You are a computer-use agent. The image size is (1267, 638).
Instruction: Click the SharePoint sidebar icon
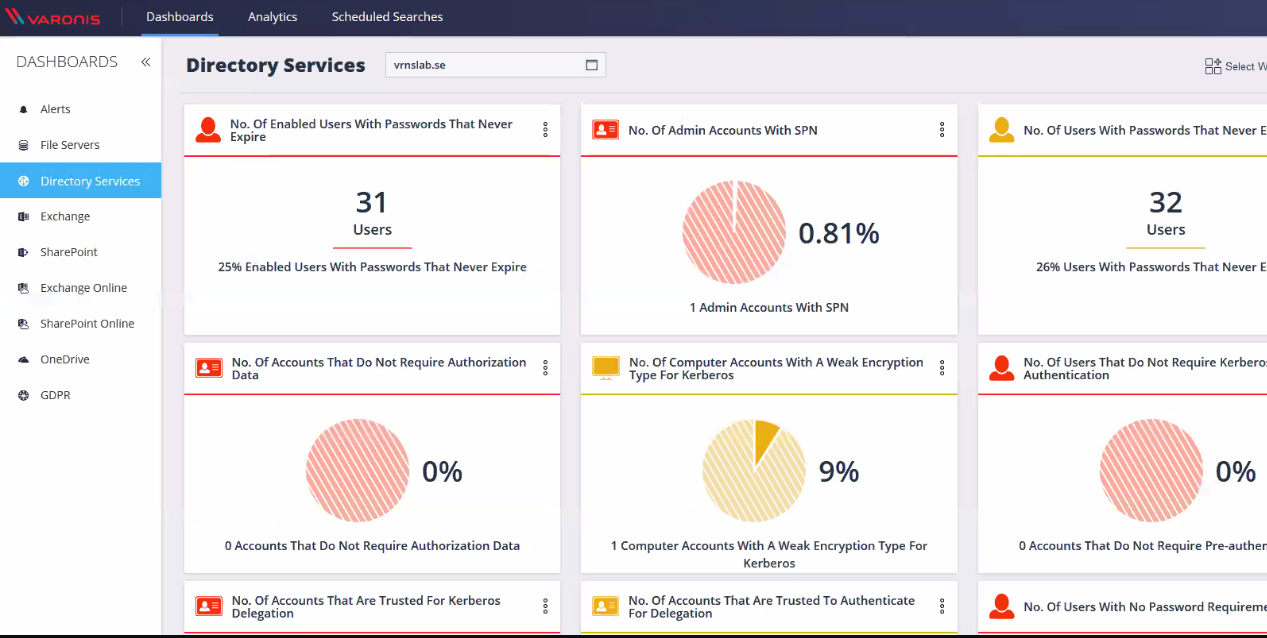(x=24, y=252)
